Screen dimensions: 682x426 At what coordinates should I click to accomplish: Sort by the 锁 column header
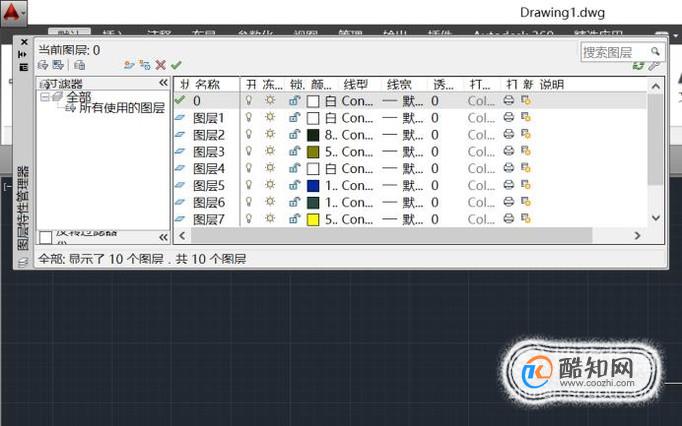coord(297,84)
